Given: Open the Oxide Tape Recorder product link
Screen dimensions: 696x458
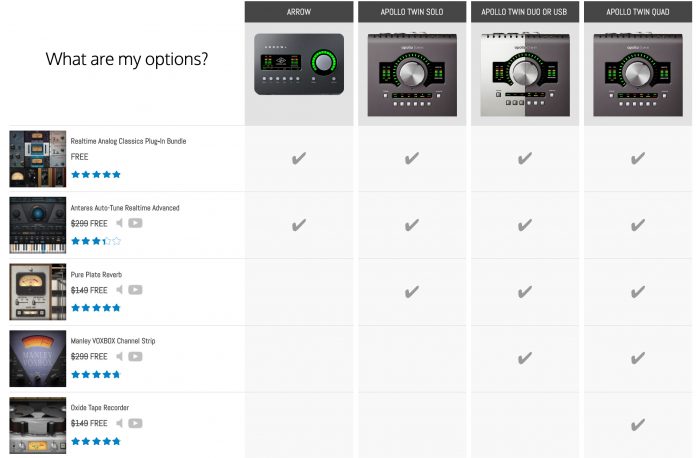Looking at the screenshot, I should coord(100,408).
